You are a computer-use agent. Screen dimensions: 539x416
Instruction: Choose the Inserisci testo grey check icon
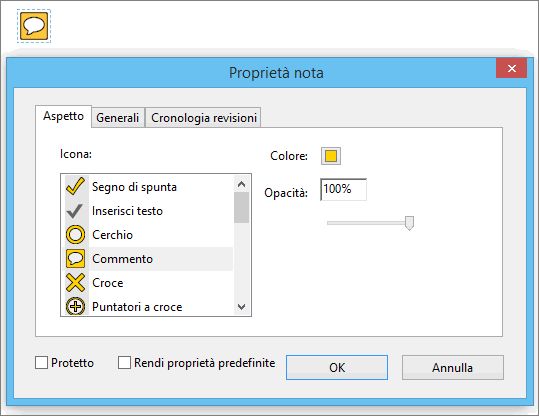coord(75,211)
